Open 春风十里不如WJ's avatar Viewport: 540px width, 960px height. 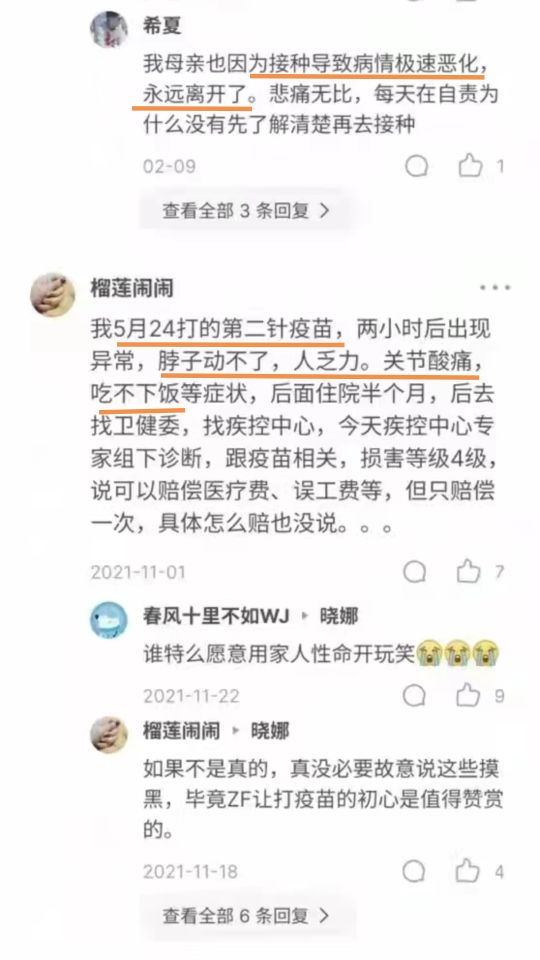point(109,620)
